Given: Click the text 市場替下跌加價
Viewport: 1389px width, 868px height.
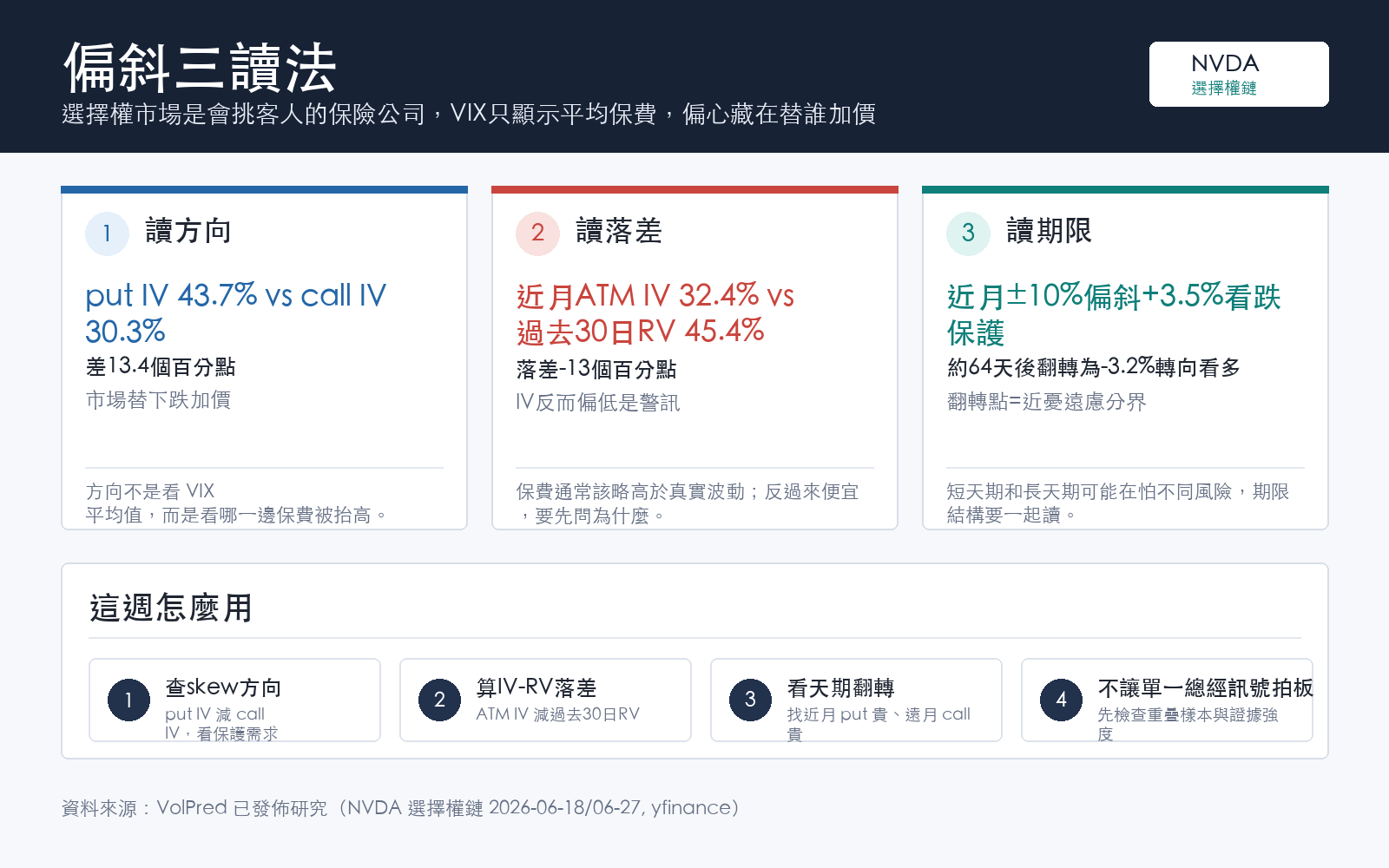Looking at the screenshot, I should point(158,400).
